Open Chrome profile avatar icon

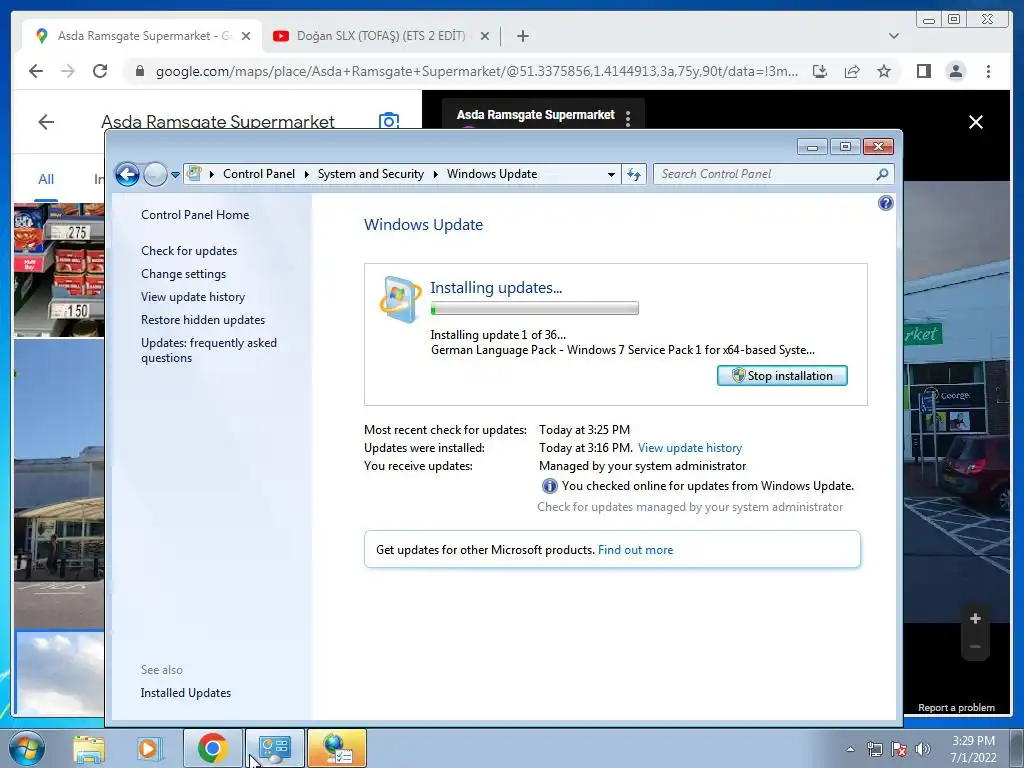(955, 71)
